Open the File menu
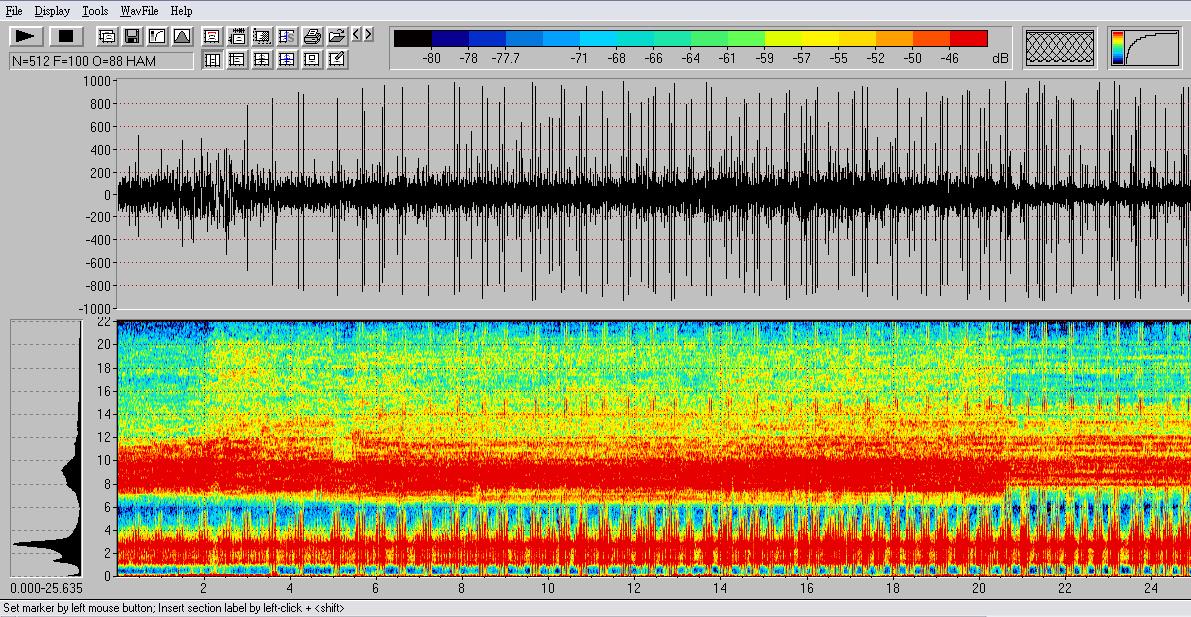This screenshot has height=617, width=1191. click(14, 11)
